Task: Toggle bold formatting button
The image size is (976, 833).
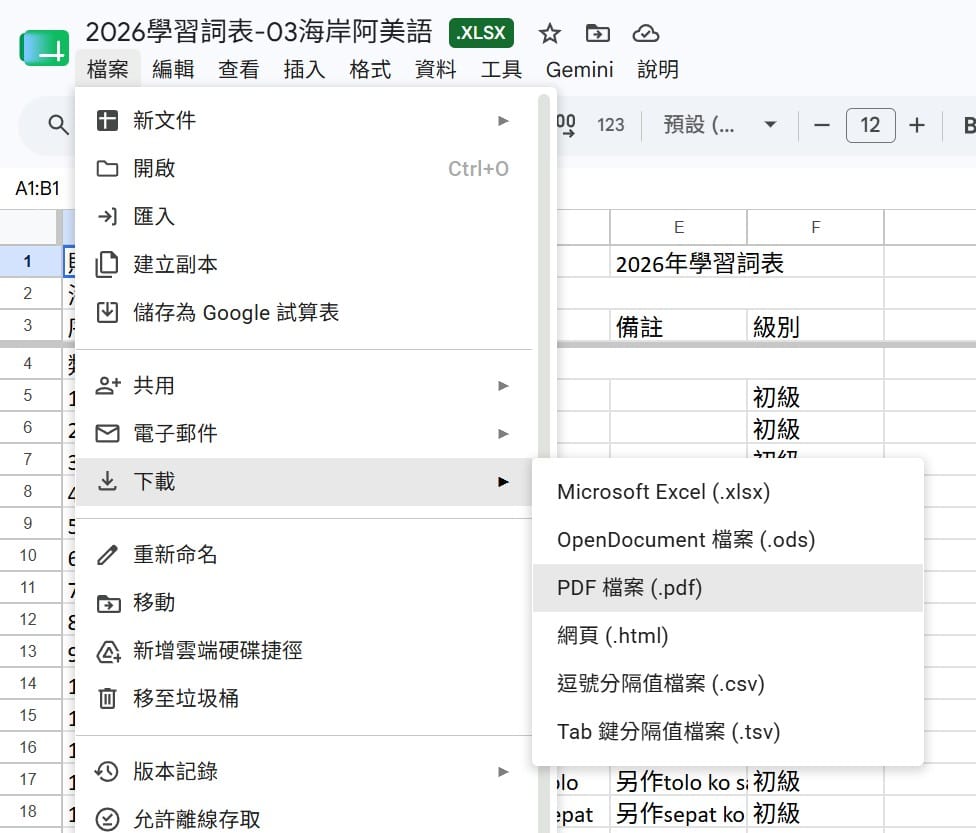Action: tap(969, 125)
